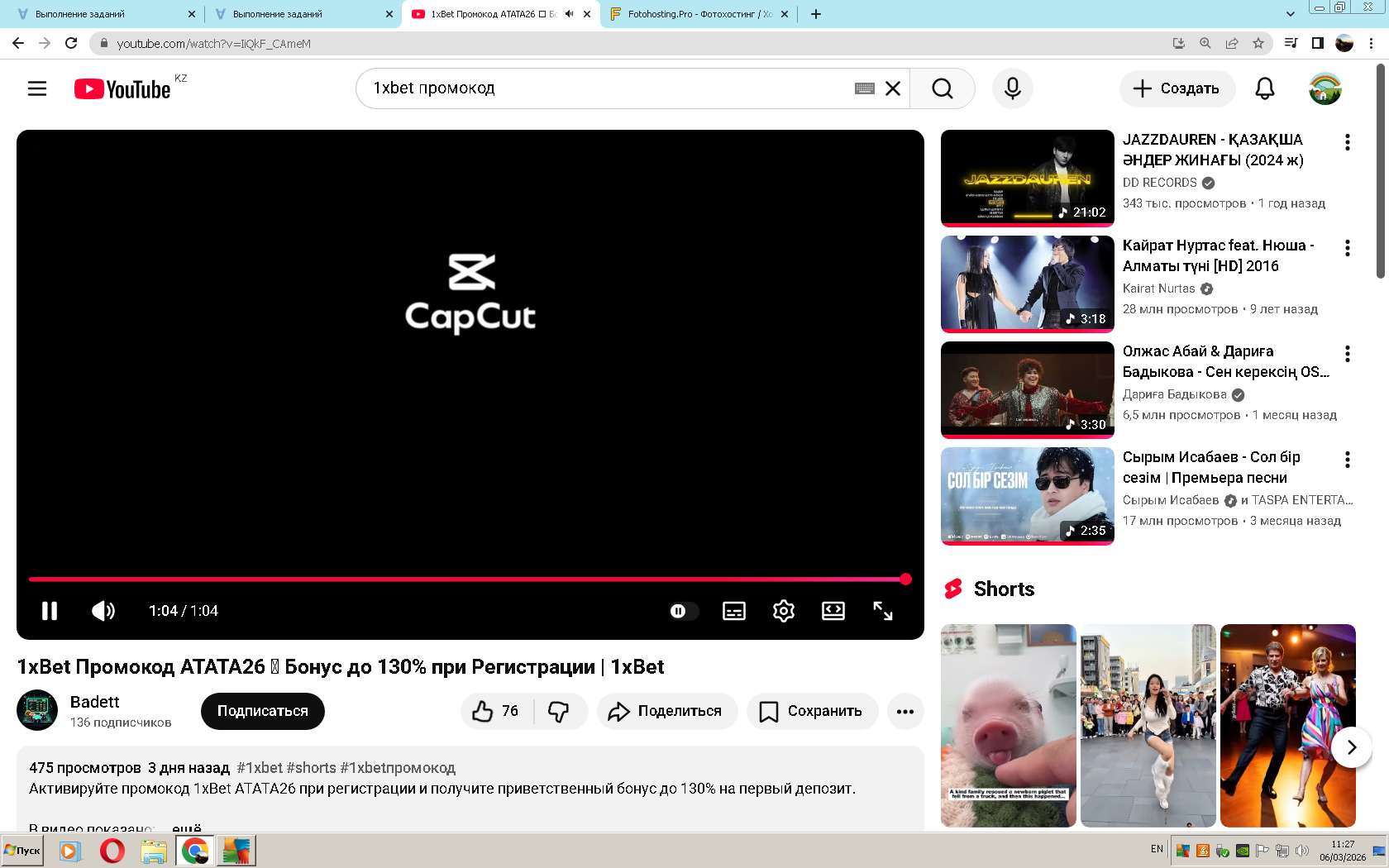The height and width of the screenshot is (868, 1389).
Task: Open the Badett channel name link
Action: click(x=95, y=702)
